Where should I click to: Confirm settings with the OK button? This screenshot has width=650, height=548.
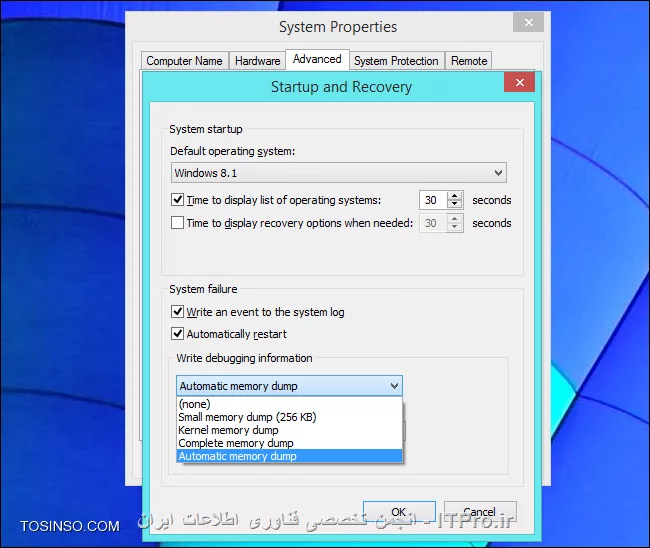(399, 512)
